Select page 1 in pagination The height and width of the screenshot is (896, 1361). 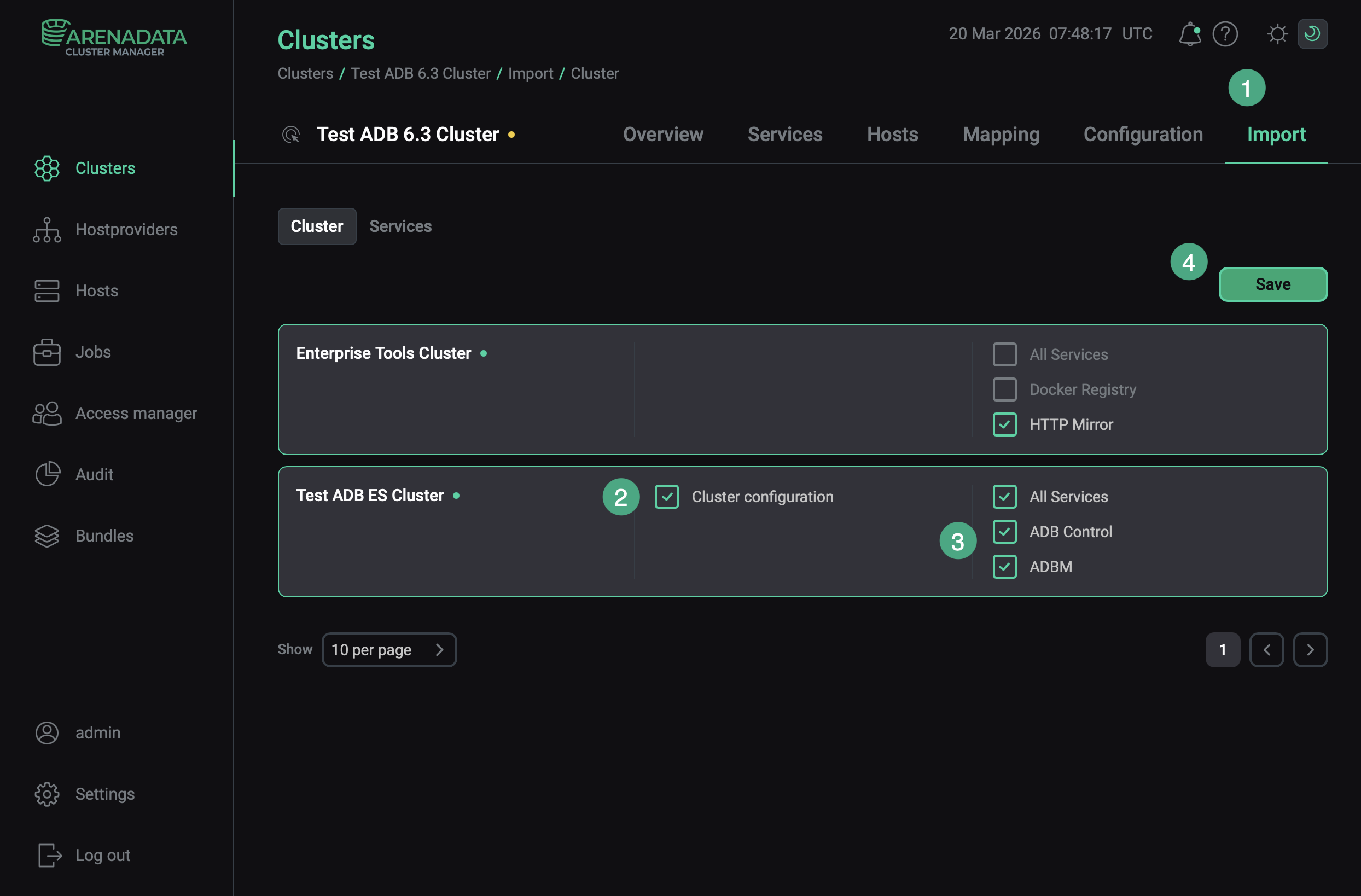click(1223, 649)
